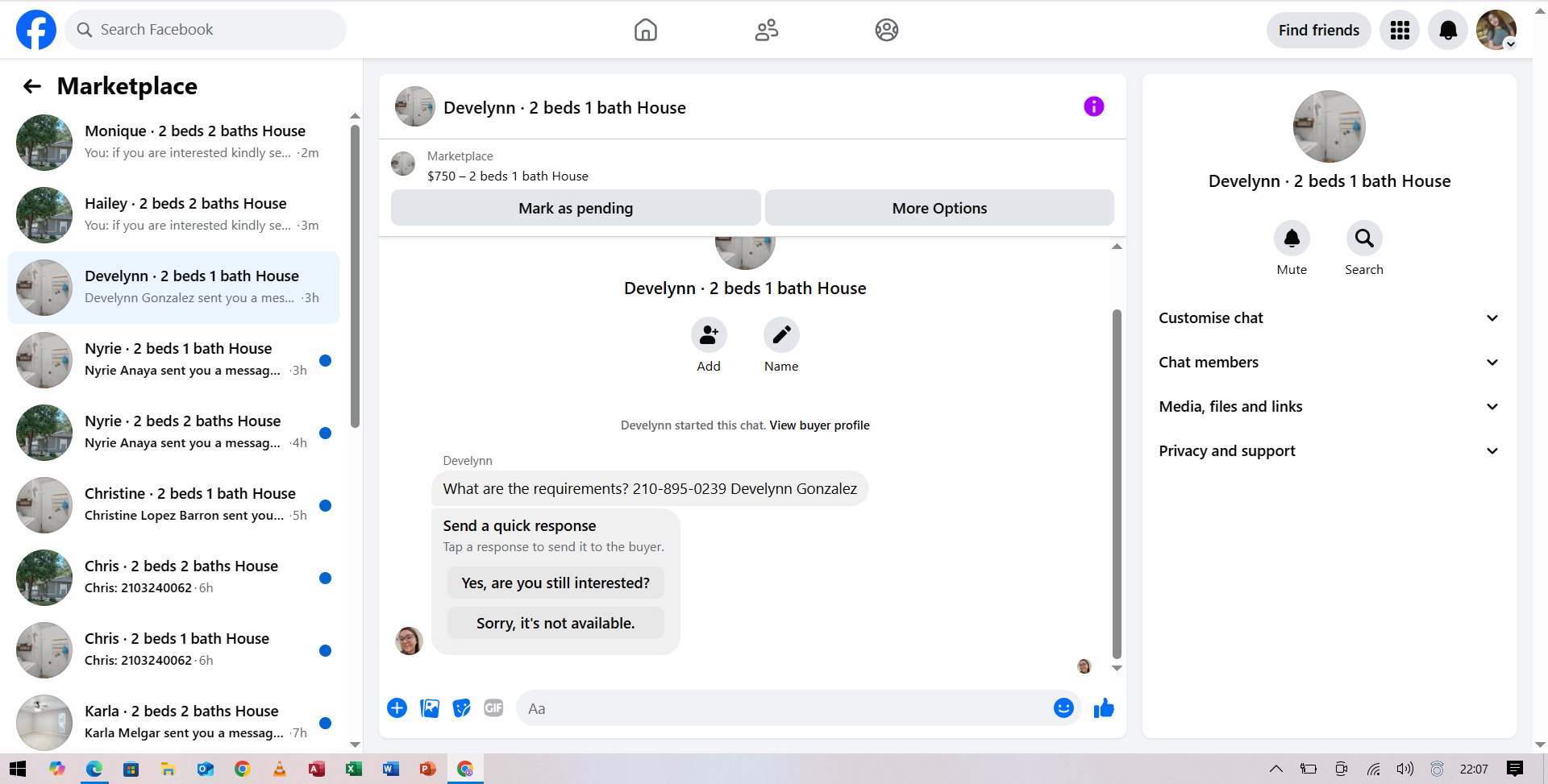The width and height of the screenshot is (1548, 784).
Task: Open PowerPoint from the taskbar
Action: [x=427, y=769]
